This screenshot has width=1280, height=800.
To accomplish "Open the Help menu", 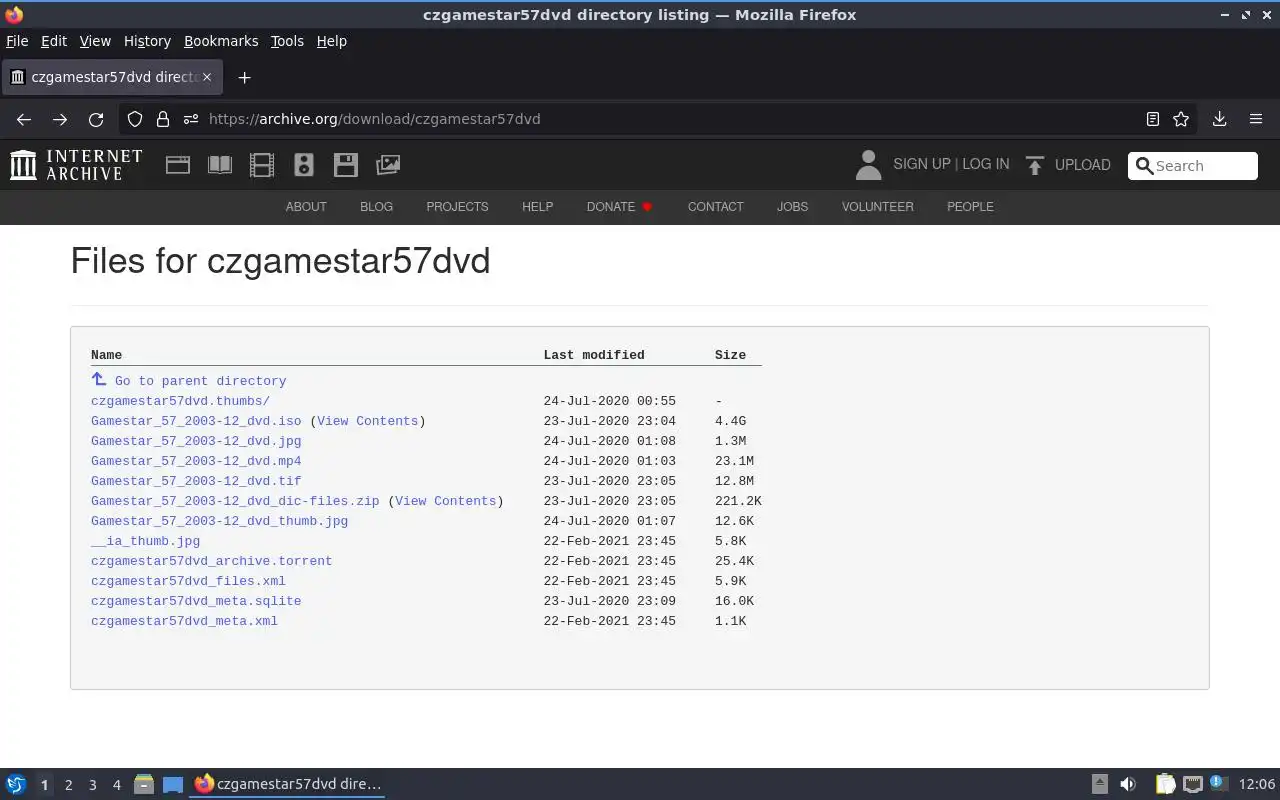I will click(331, 41).
